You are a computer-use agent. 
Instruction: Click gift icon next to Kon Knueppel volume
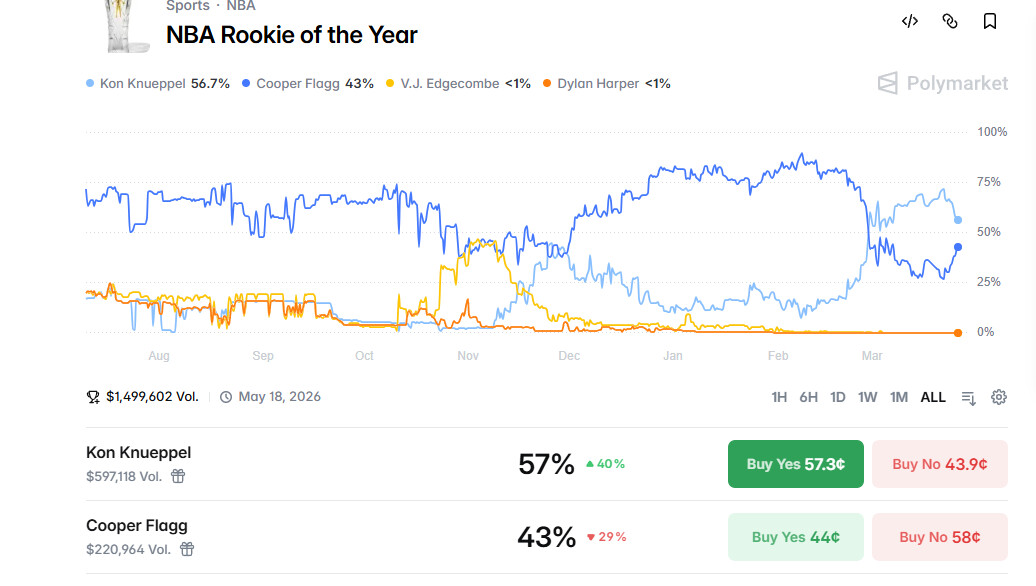point(178,476)
